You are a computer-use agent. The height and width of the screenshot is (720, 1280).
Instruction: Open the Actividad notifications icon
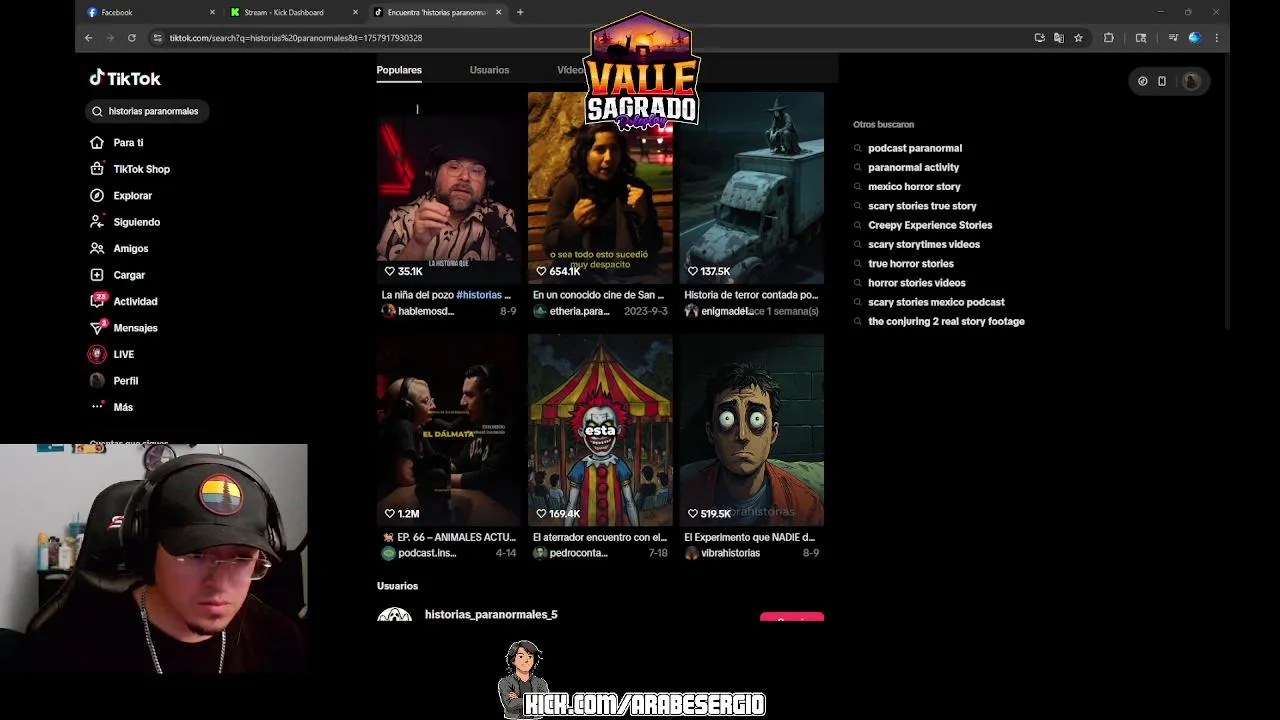tap(97, 301)
